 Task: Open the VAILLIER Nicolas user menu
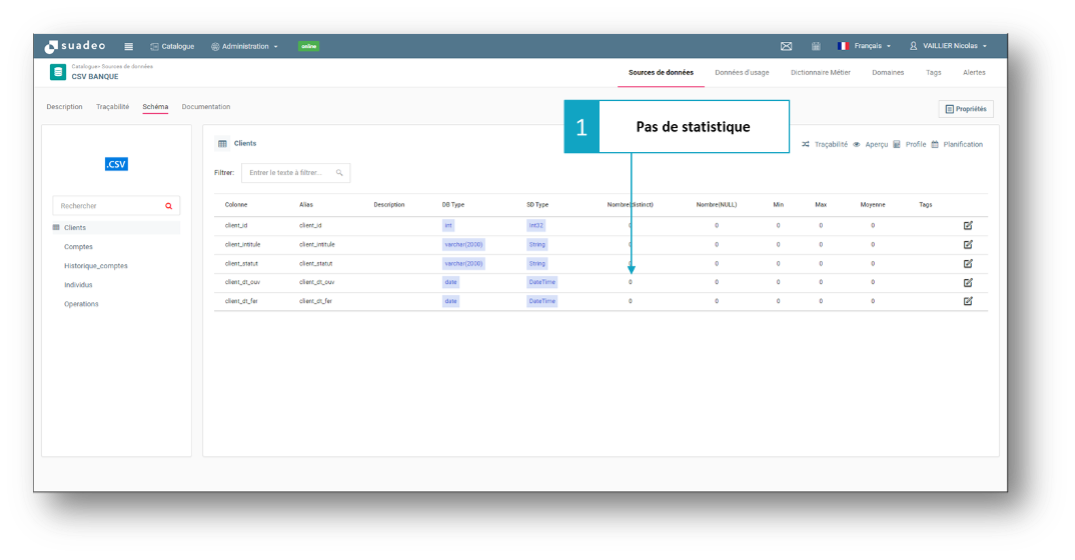(948, 46)
